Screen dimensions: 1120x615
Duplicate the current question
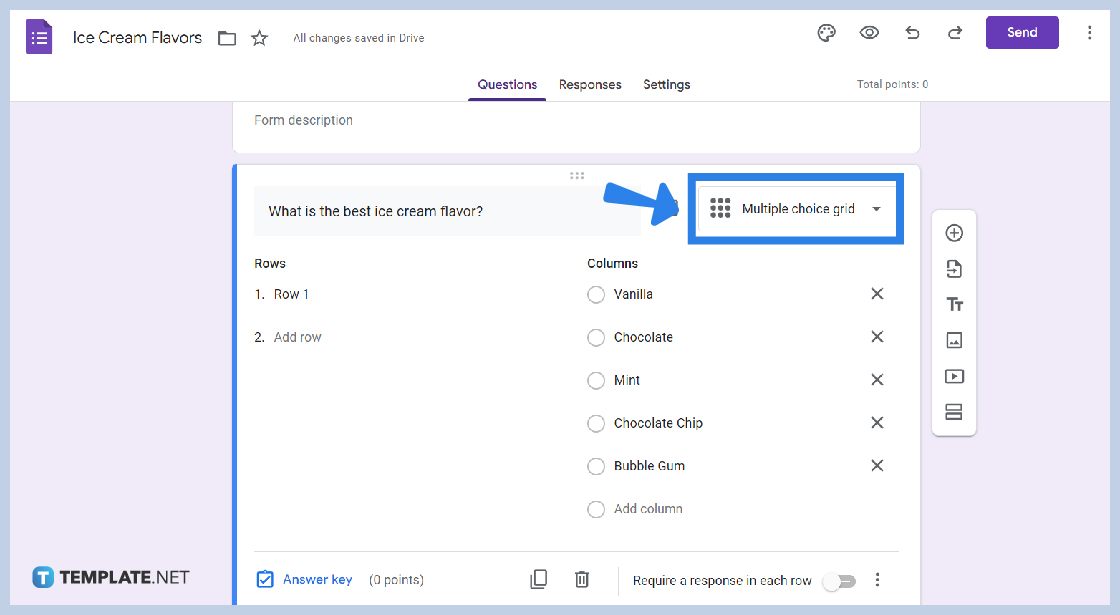[539, 579]
